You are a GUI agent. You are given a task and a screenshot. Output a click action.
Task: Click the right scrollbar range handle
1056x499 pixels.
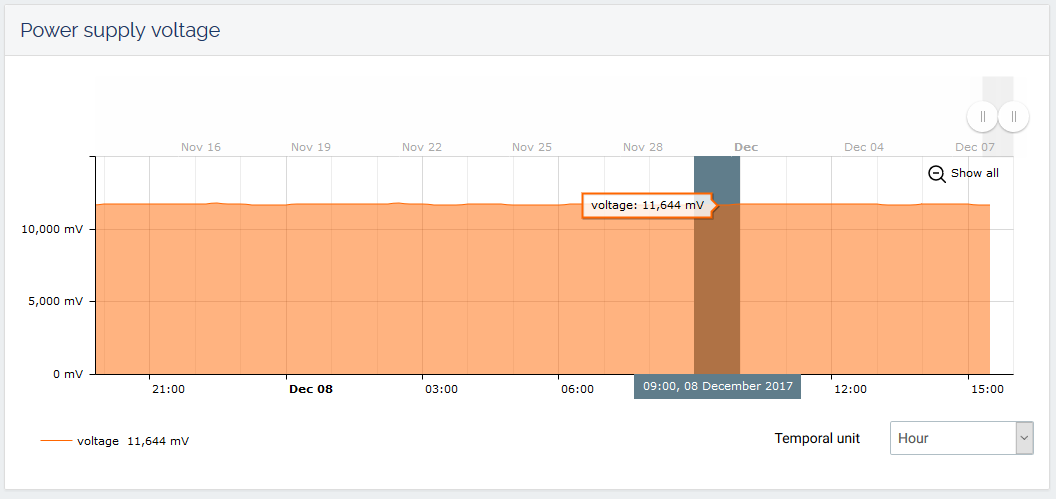click(1013, 116)
